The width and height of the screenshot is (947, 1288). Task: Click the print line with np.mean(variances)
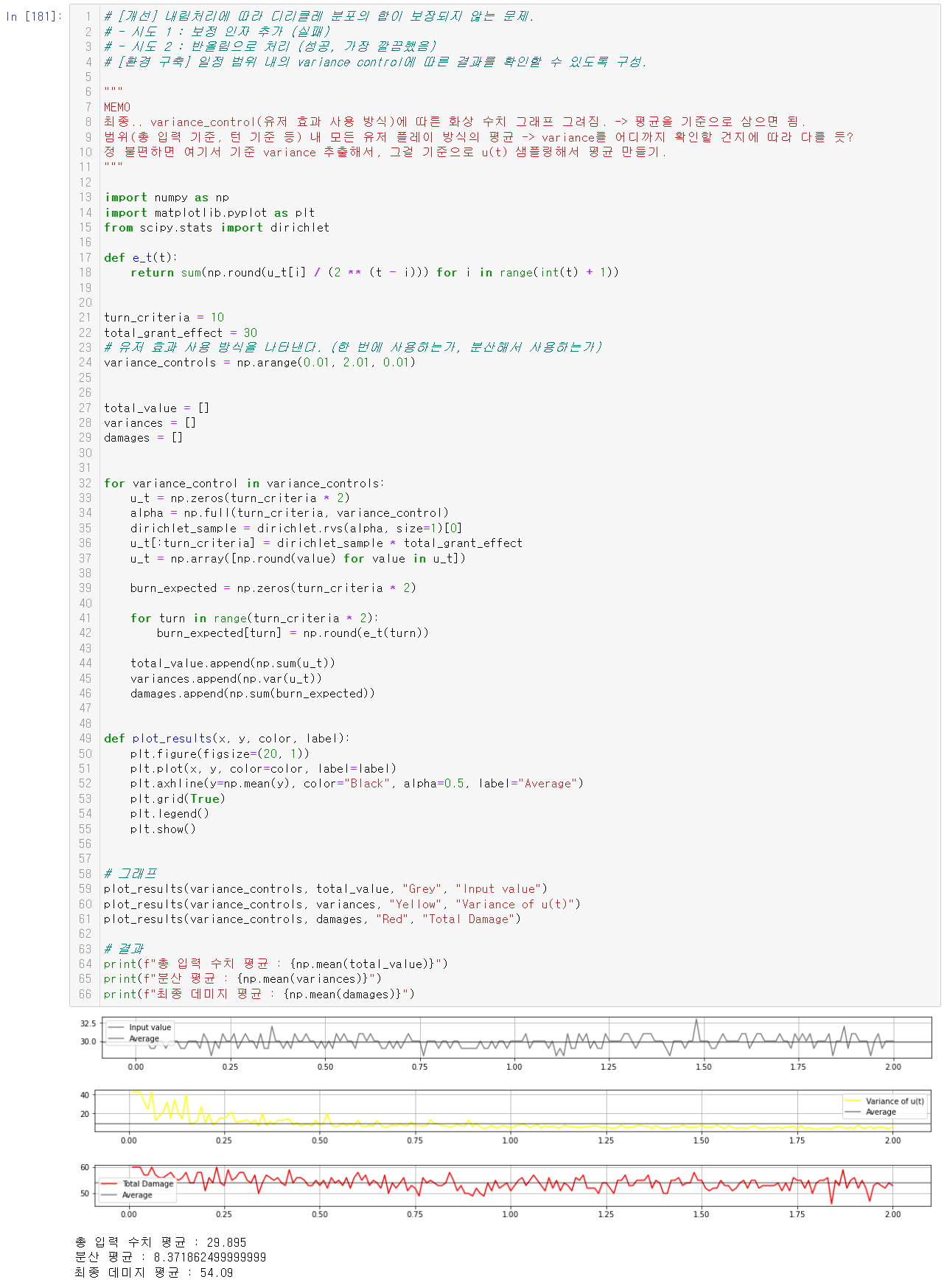[x=242, y=979]
